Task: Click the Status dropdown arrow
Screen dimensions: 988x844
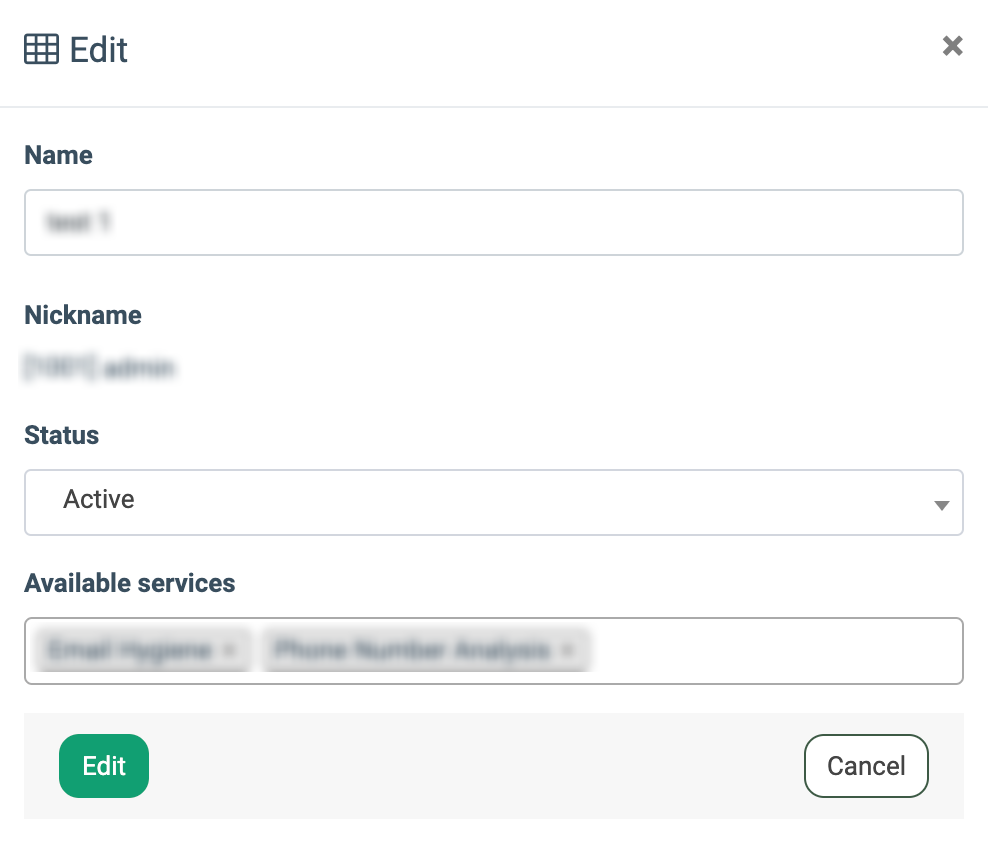Action: tap(940, 505)
